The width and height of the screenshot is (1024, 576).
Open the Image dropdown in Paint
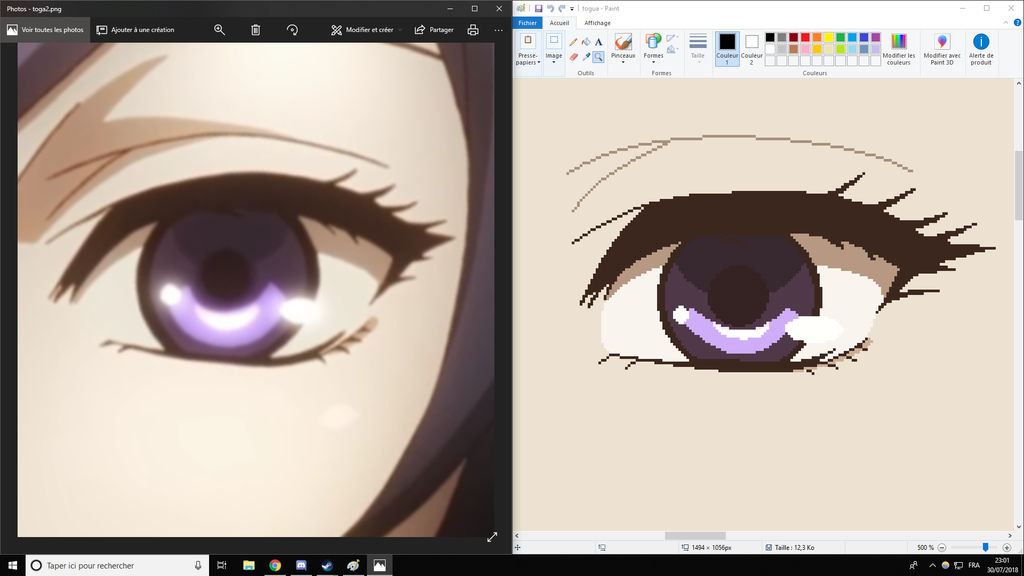554,50
